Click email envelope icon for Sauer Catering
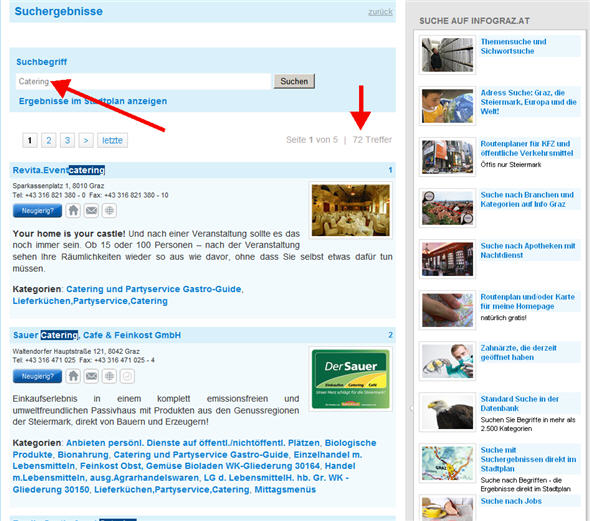Screen dimensions: 590x521 (91, 376)
